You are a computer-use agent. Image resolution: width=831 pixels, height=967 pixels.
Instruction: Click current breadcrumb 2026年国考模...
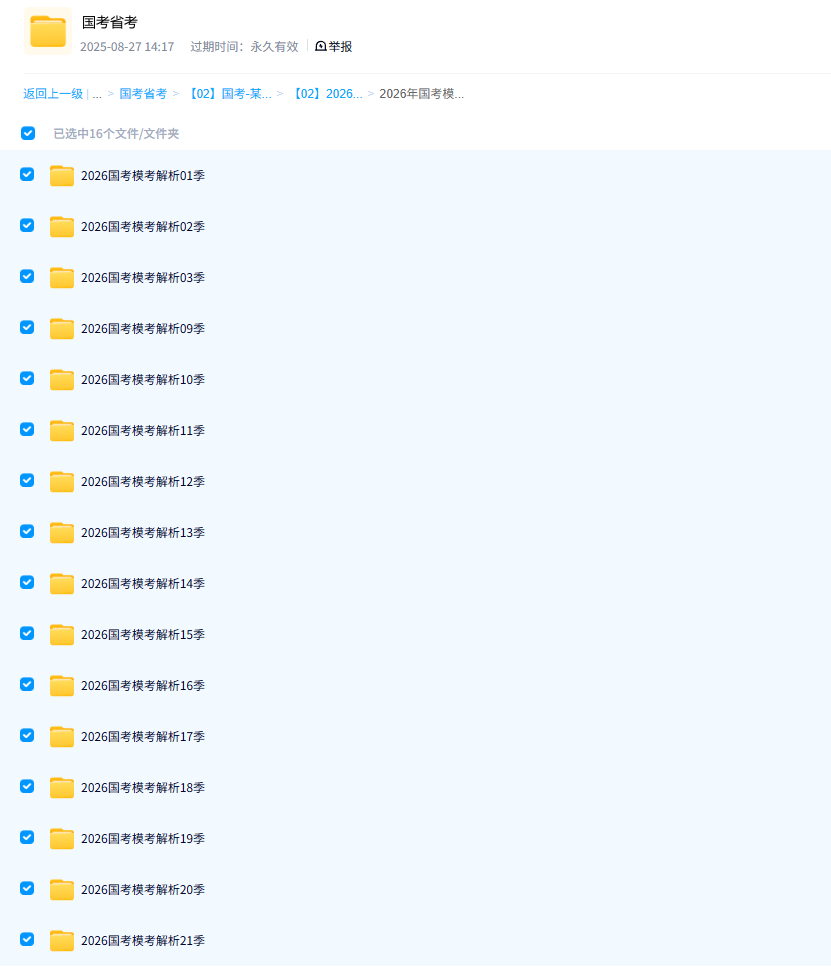[x=421, y=94]
